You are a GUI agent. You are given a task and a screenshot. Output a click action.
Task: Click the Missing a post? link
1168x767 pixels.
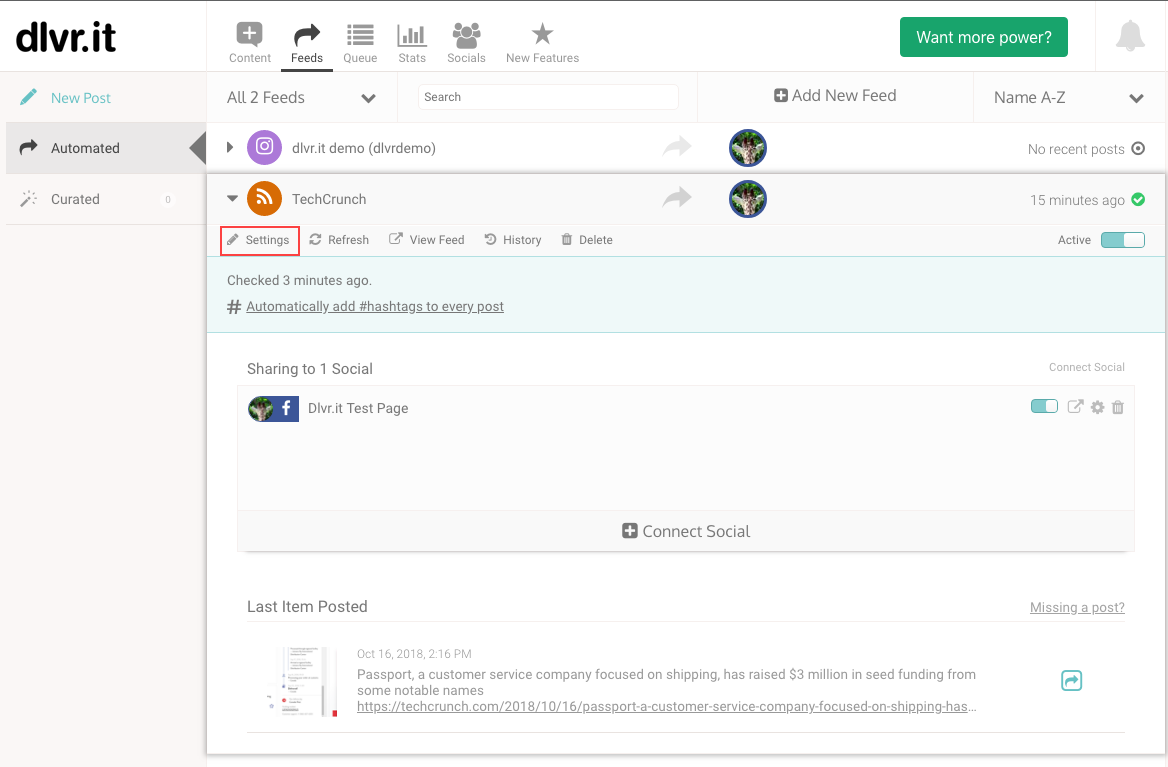[1077, 608]
